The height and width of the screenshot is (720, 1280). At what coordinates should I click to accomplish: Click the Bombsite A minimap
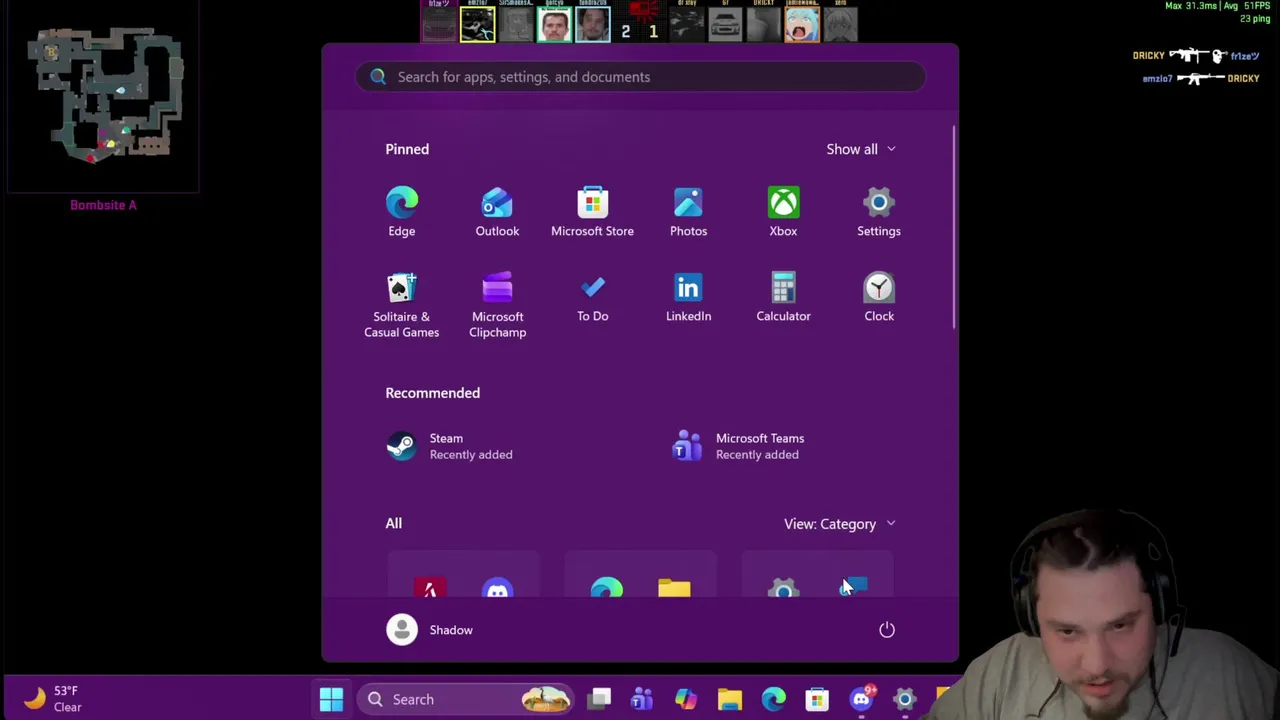tap(104, 97)
